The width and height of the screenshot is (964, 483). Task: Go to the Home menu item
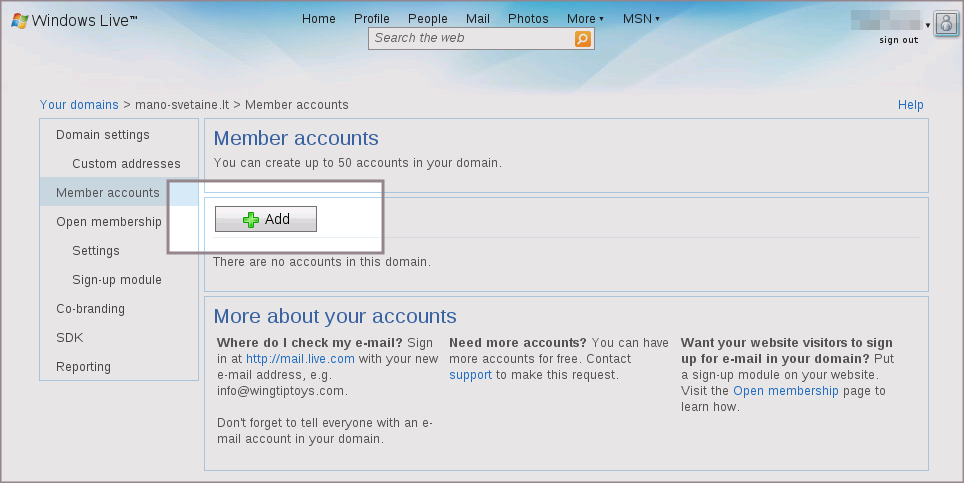(x=319, y=18)
